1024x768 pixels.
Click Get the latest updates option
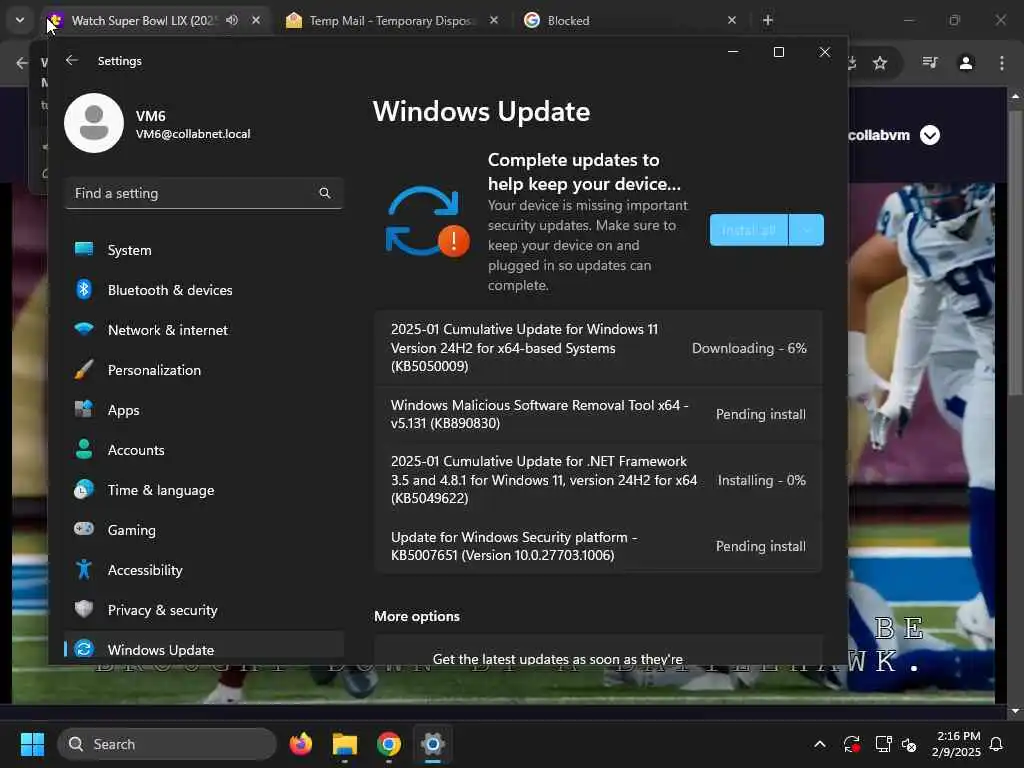point(598,650)
